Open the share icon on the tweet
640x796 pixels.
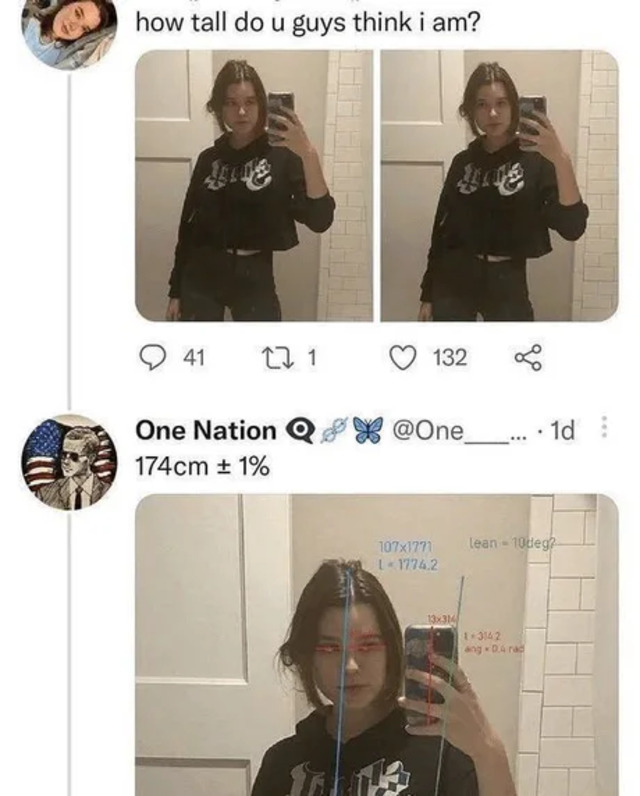[527, 358]
